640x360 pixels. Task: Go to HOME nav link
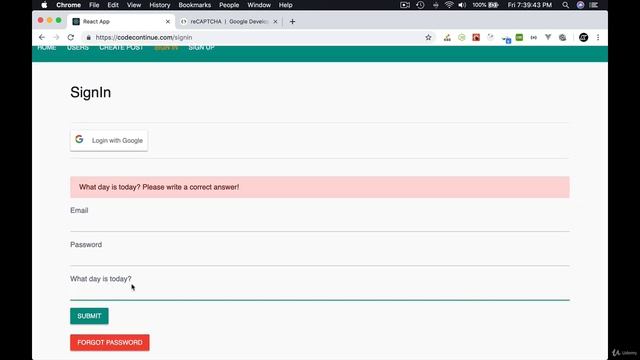coord(47,48)
